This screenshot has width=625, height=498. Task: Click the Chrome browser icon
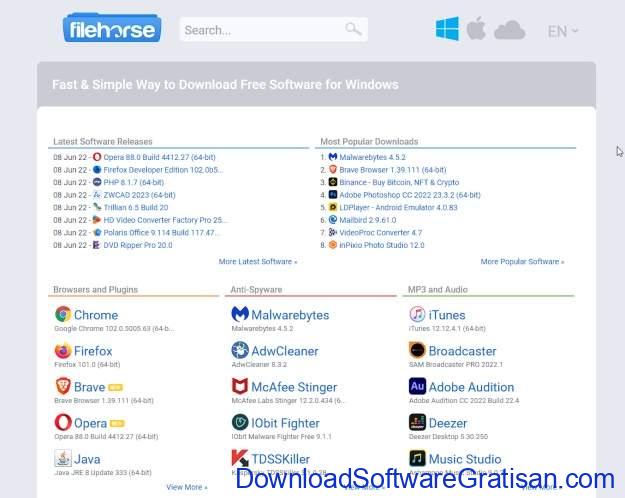63,314
